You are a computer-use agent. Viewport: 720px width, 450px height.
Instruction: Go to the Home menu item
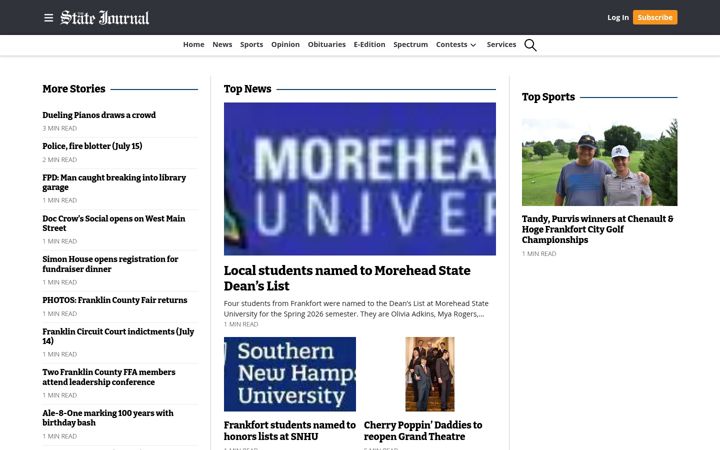[193, 45]
